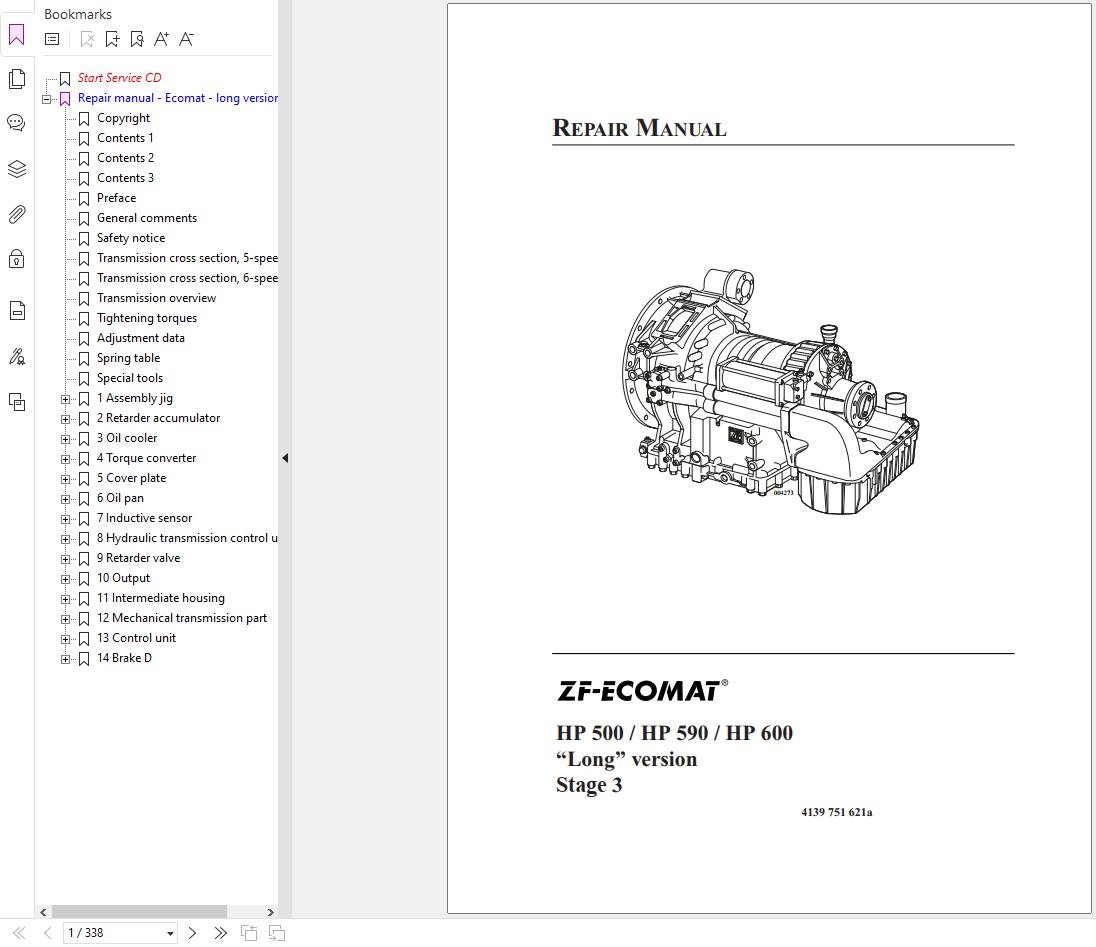Collapse Repair manual - Ecomat bookmark tree

46,99
